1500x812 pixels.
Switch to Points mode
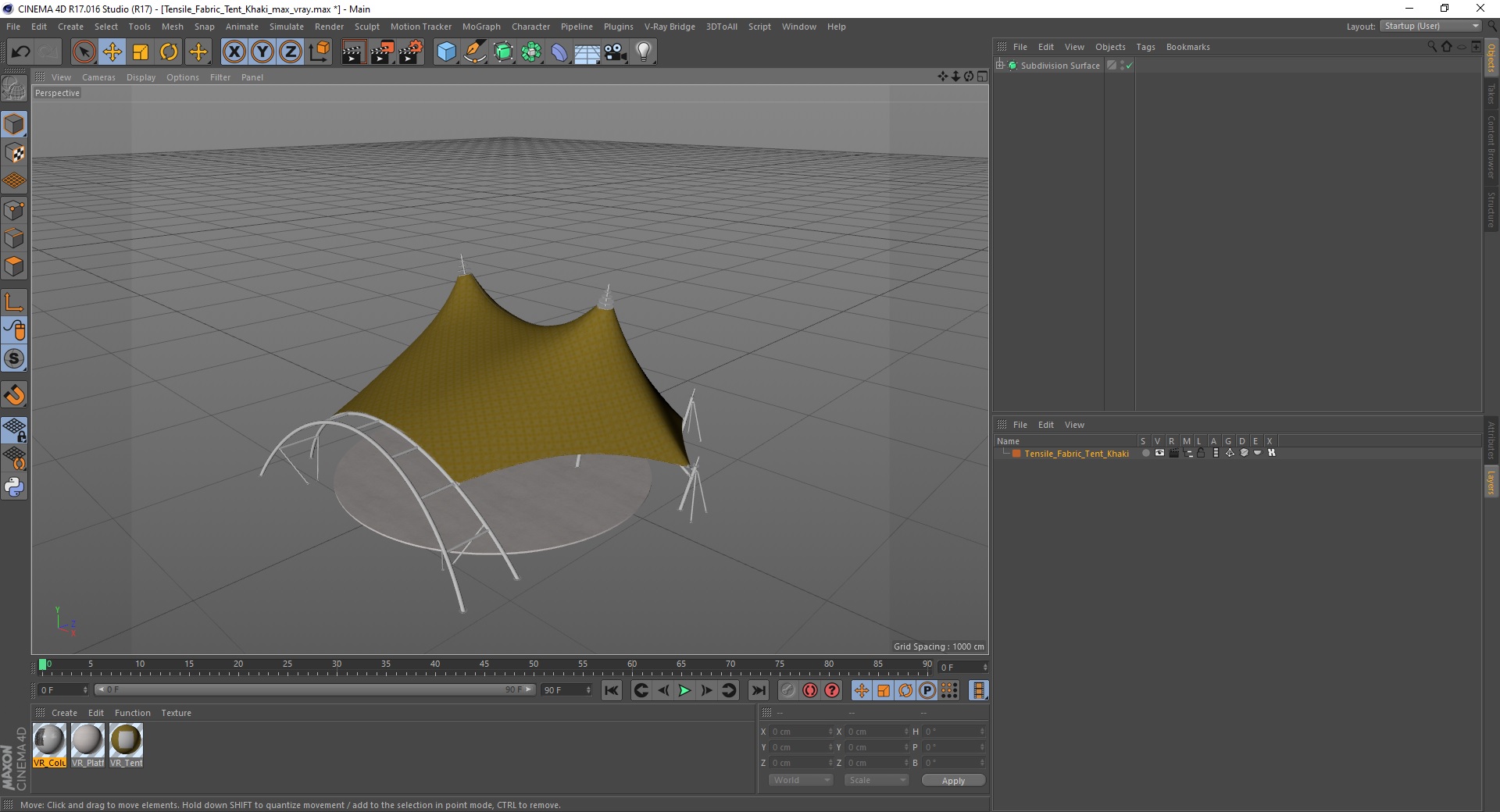tap(14, 210)
